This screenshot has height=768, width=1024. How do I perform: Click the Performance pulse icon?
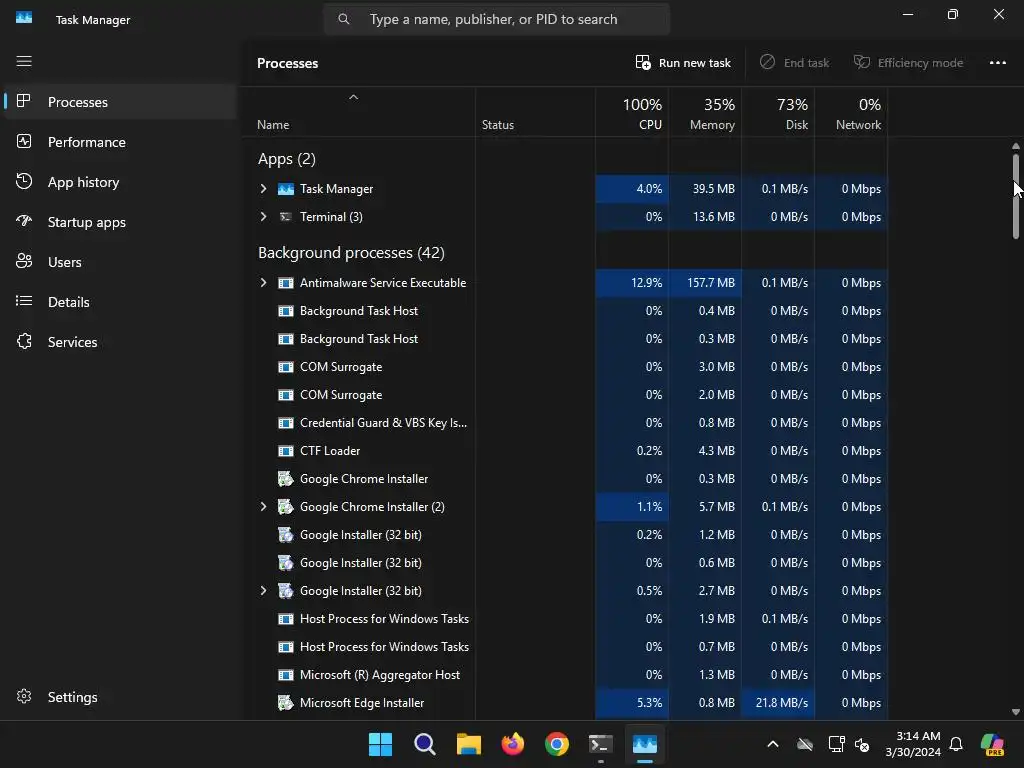pos(24,141)
